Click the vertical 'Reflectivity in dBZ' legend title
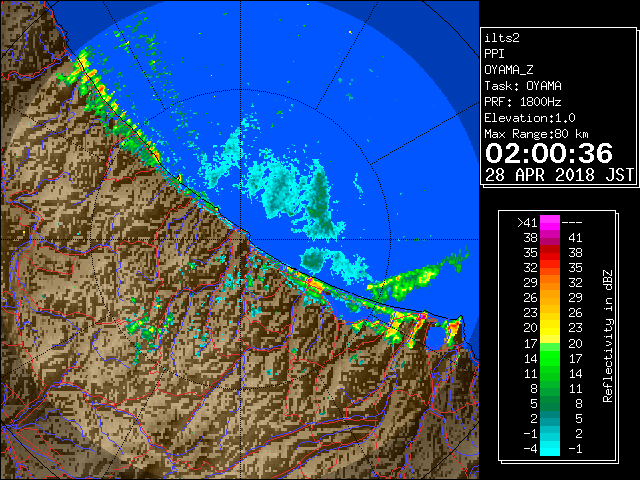The width and height of the screenshot is (640, 480). [x=607, y=336]
